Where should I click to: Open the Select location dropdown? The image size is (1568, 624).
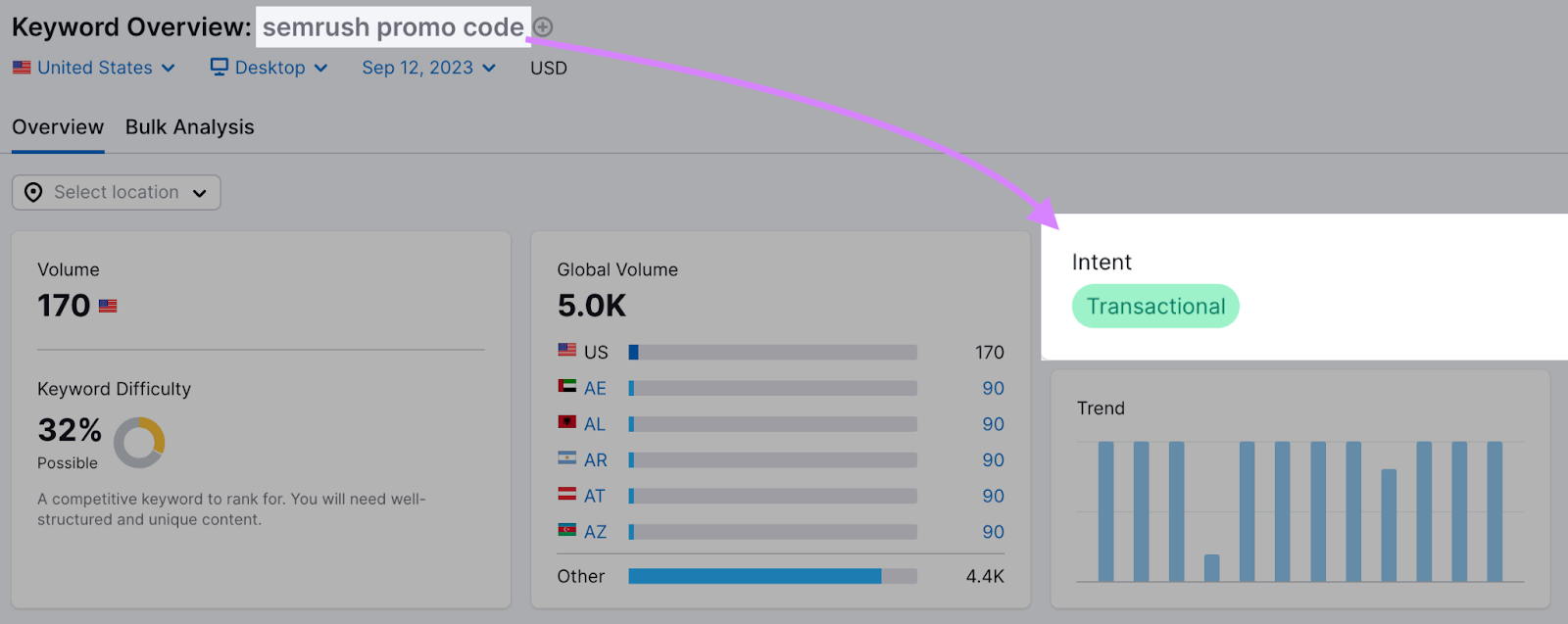click(117, 192)
